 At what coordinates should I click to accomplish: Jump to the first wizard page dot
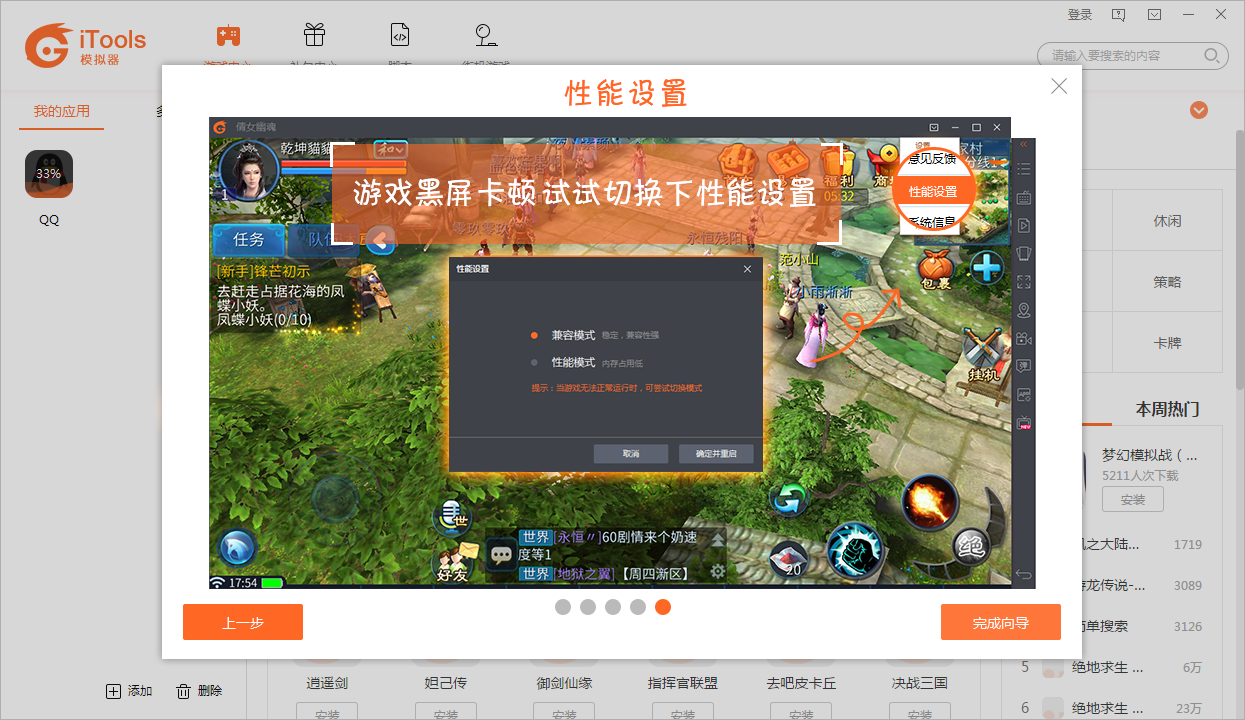(x=563, y=607)
